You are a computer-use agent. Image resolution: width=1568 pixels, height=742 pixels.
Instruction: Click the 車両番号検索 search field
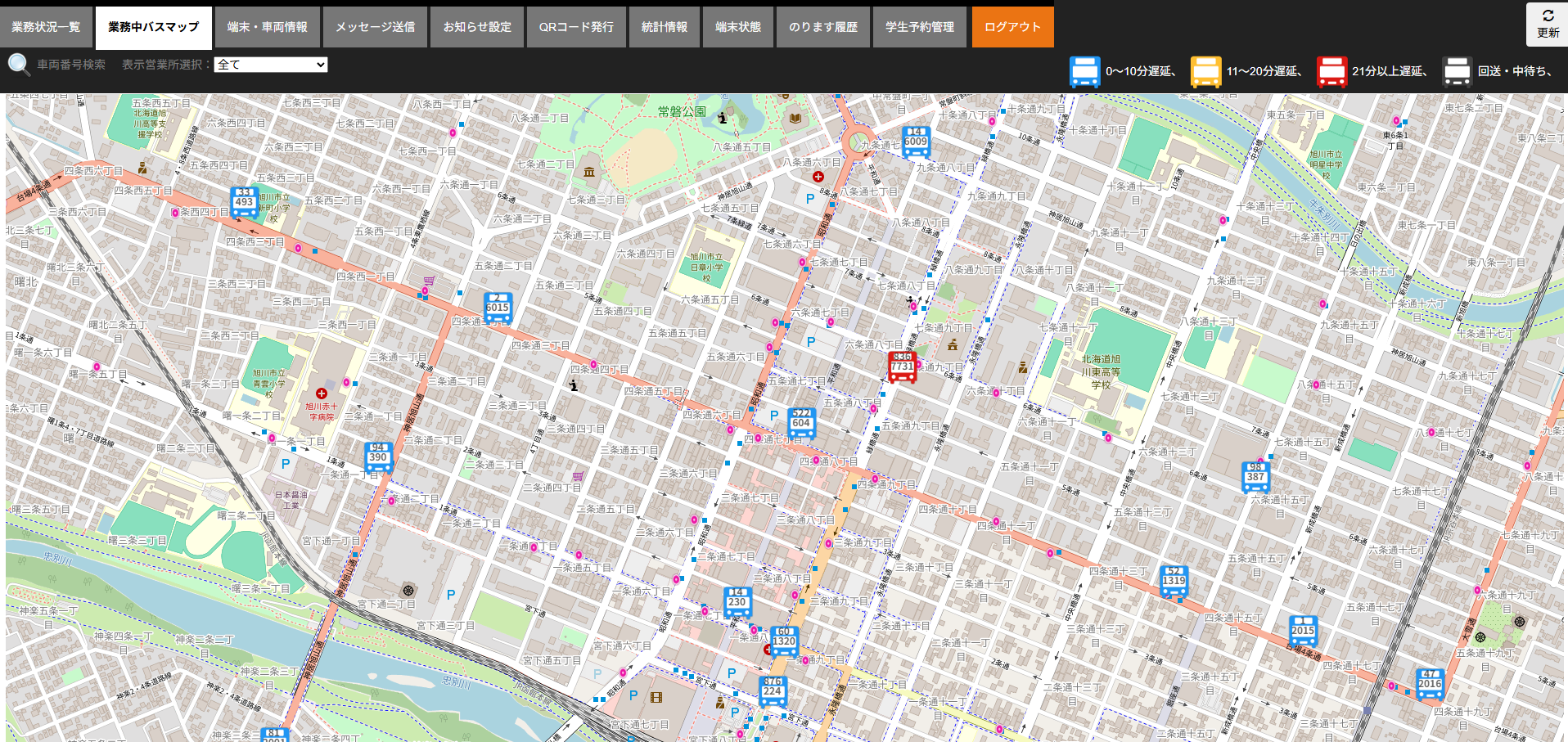pyautogui.click(x=71, y=65)
